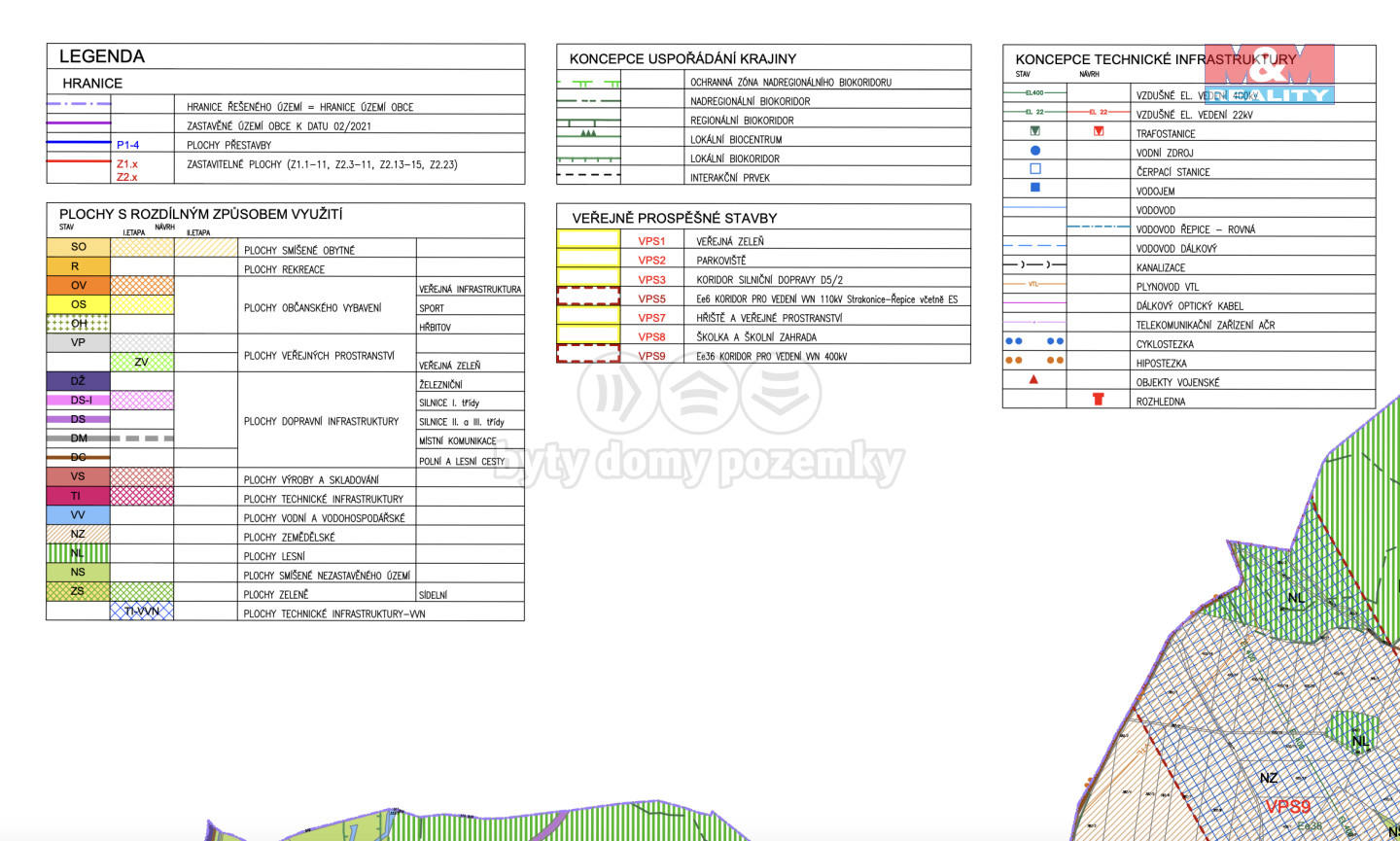Click the green striped NL forest swatch
1400x841 pixels.
[78, 553]
